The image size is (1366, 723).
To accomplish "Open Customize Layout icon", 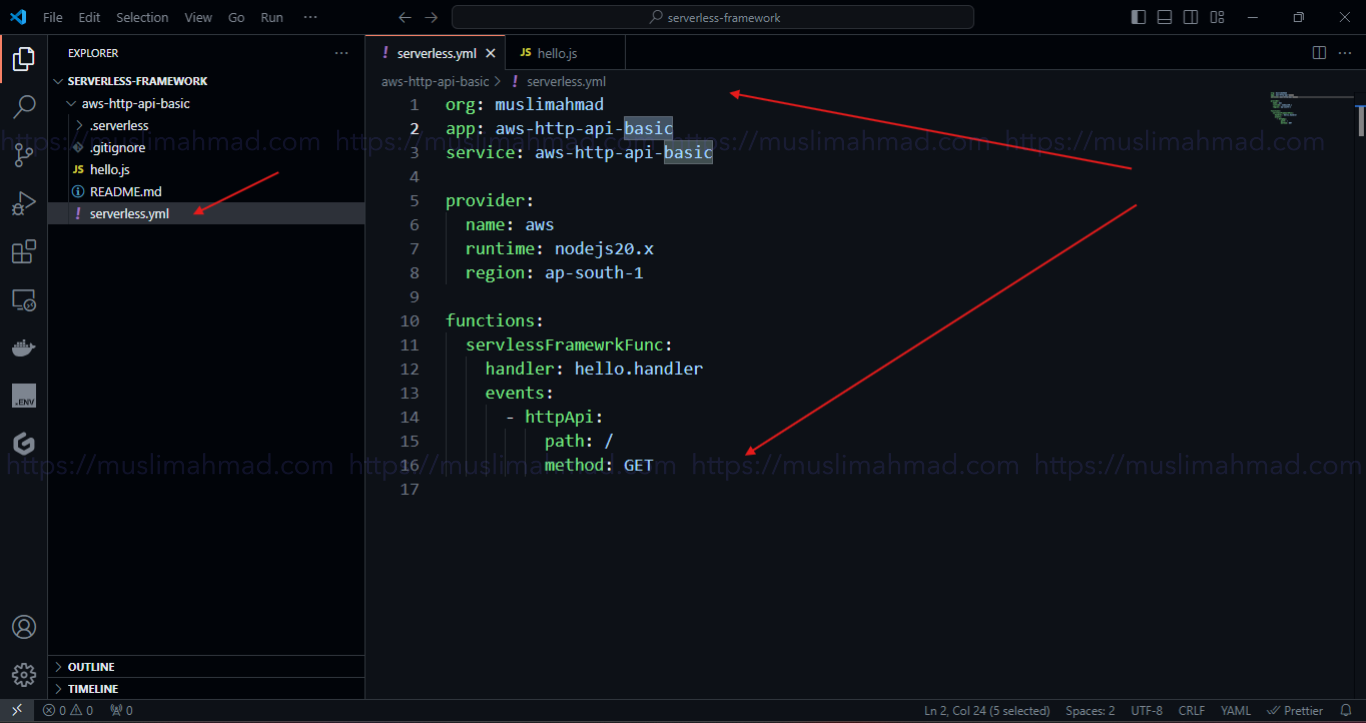I will [1217, 17].
